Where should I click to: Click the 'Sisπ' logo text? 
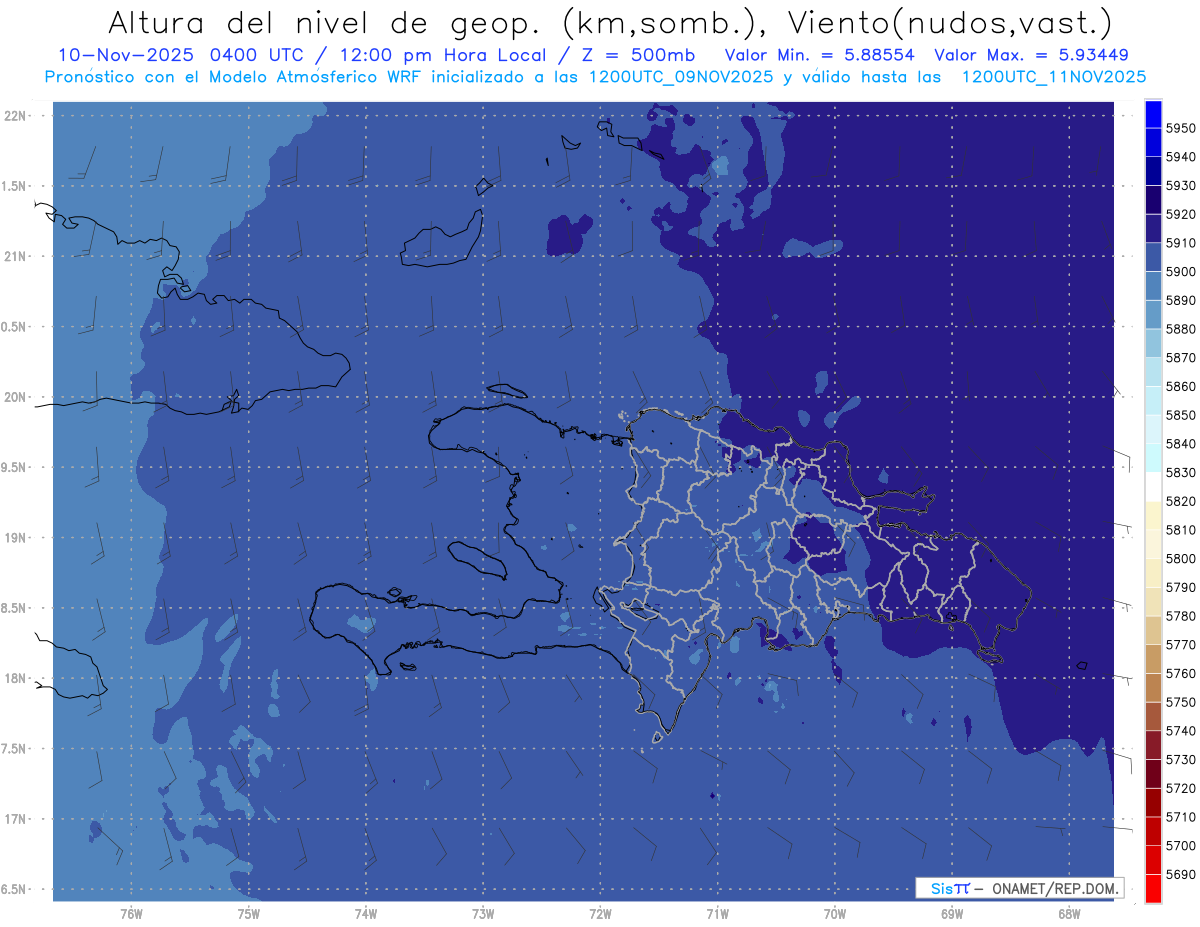pyautogui.click(x=949, y=888)
